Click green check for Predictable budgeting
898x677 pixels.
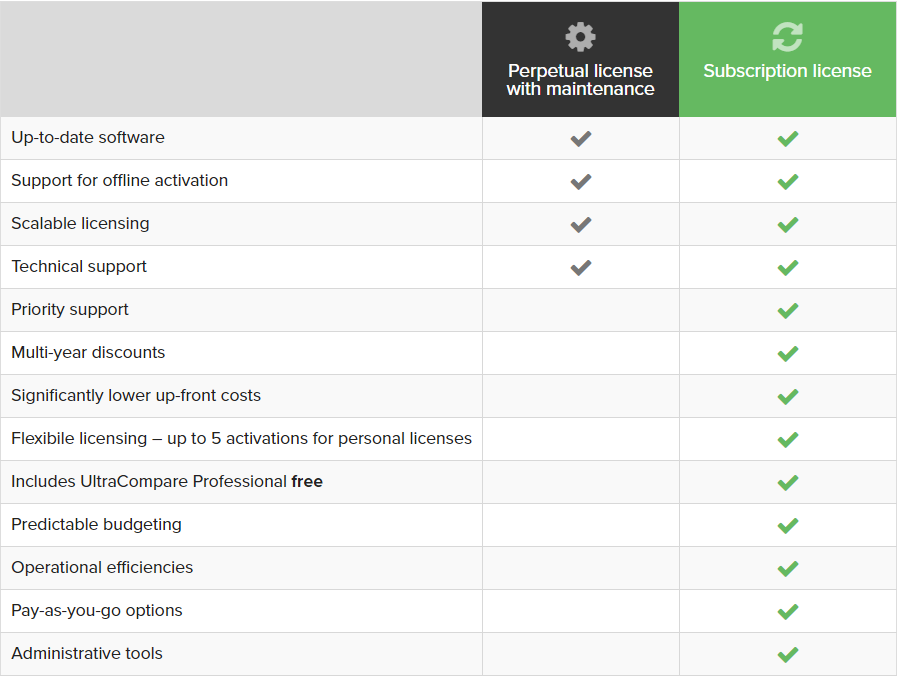[x=788, y=526]
